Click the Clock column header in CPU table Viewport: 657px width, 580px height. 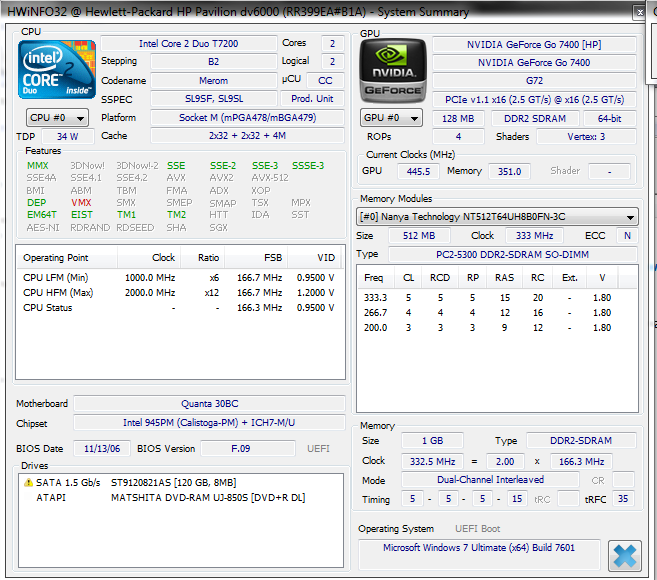click(149, 258)
